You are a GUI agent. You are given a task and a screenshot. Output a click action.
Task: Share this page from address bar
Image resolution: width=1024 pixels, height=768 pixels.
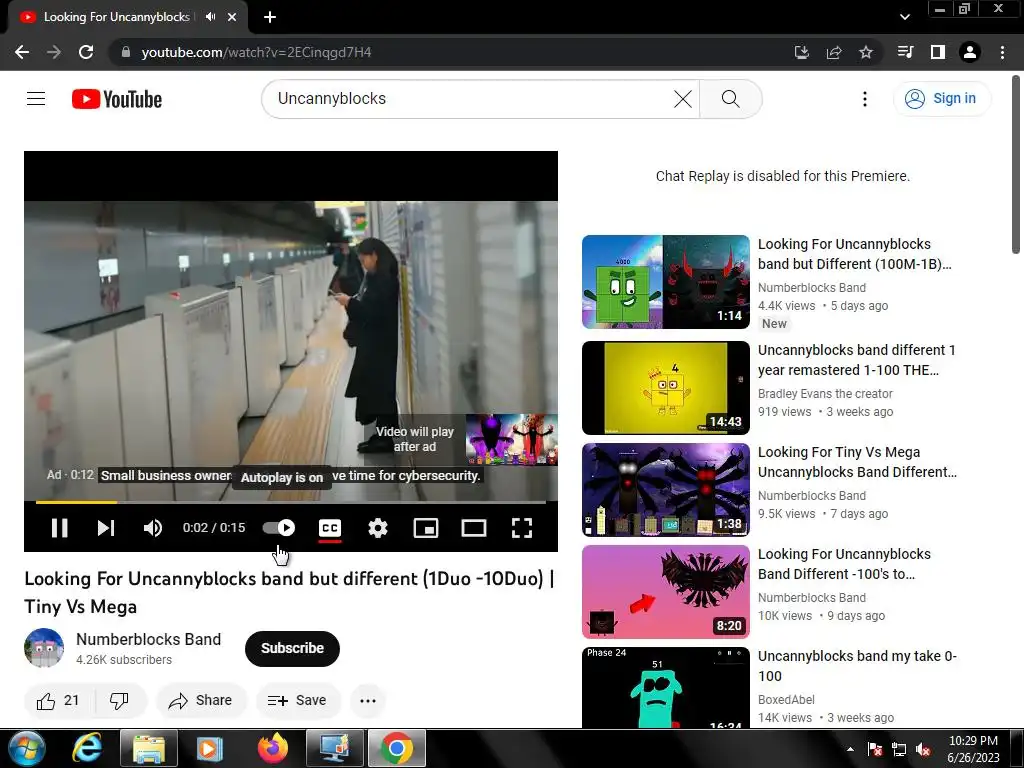pyautogui.click(x=833, y=52)
